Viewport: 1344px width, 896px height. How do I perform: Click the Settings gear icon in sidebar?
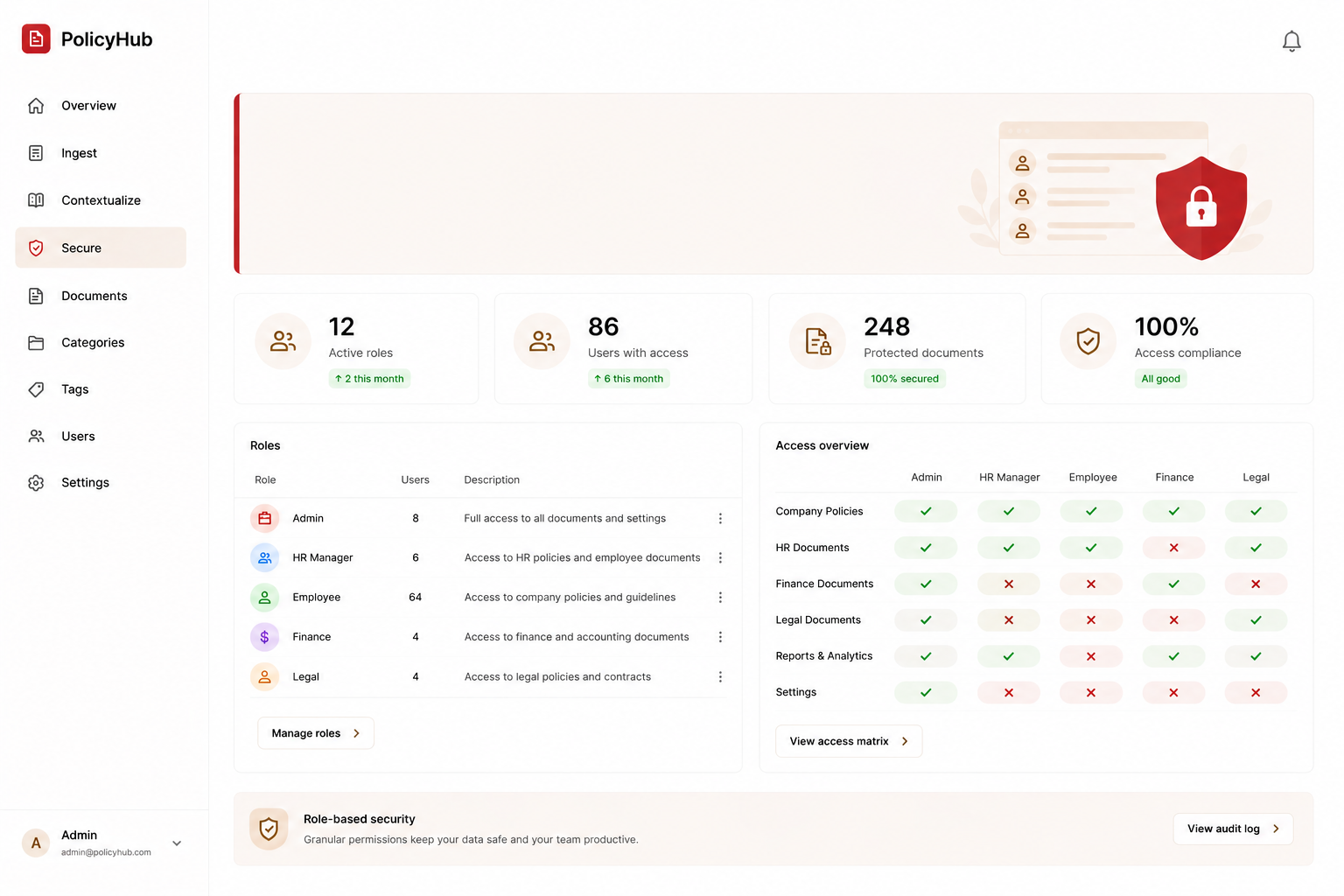36,483
